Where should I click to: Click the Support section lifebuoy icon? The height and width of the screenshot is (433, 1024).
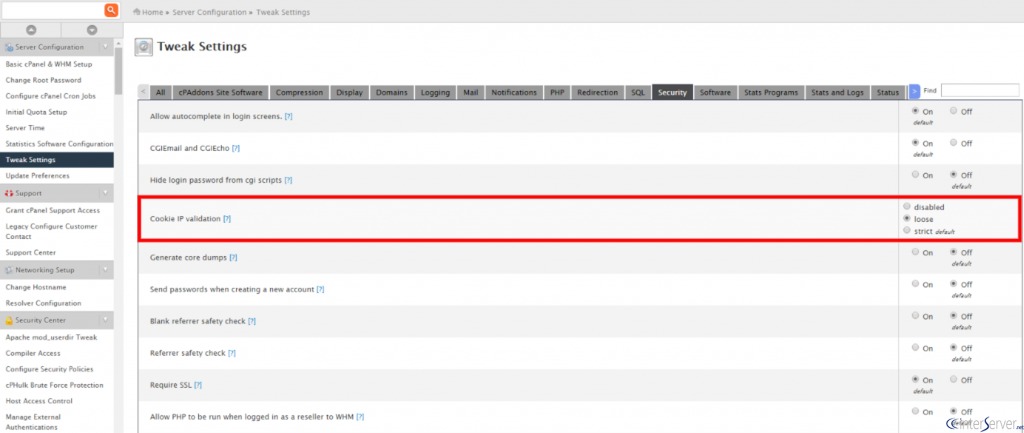tap(9, 193)
